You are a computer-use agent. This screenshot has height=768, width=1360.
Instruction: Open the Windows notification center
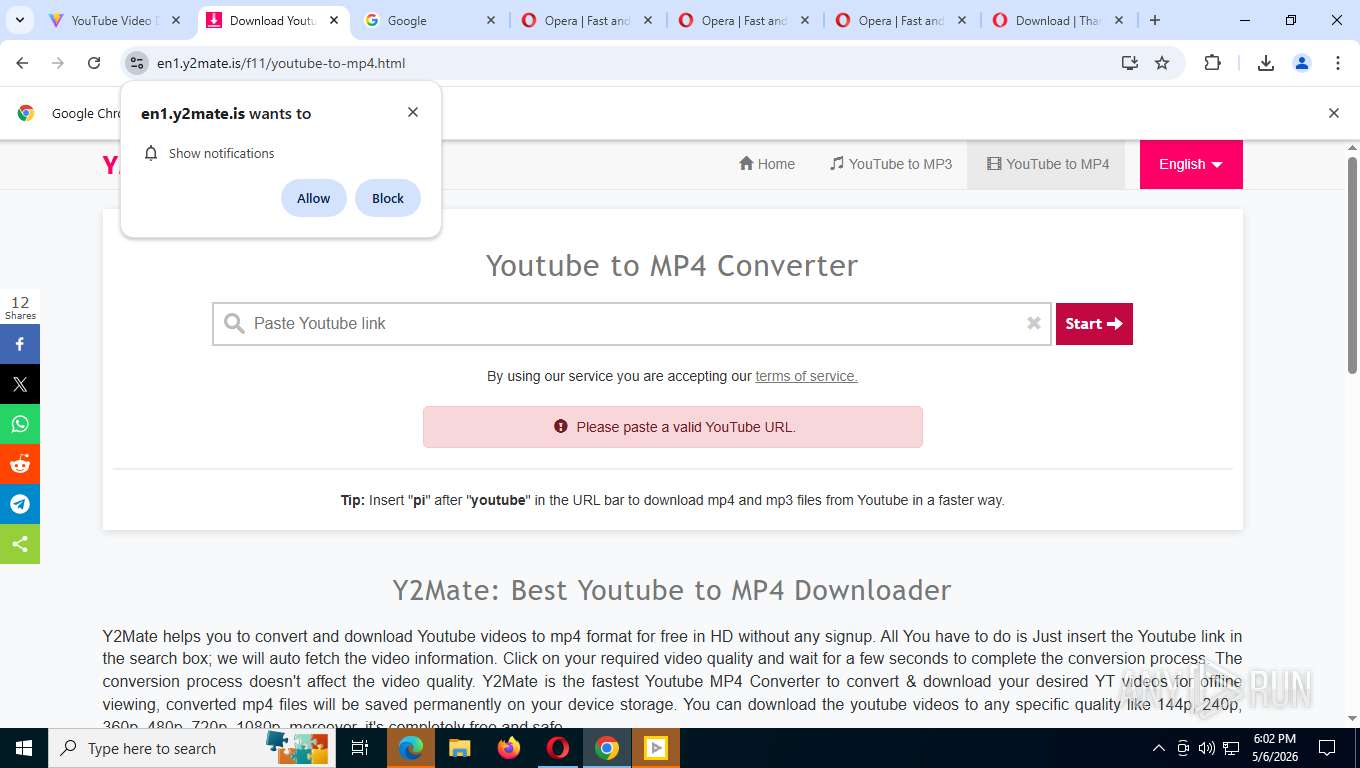coord(1327,748)
